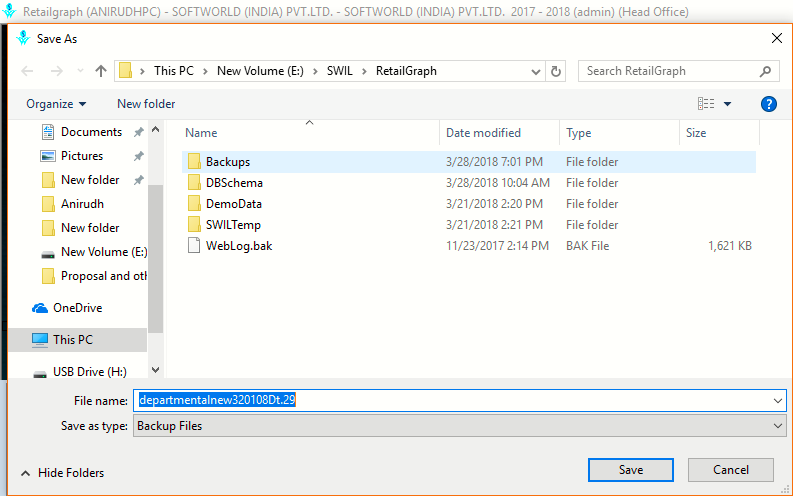Click the SWILTemp folder icon

point(194,224)
